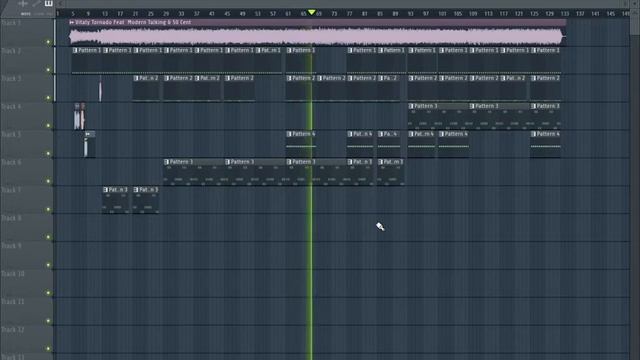The width and height of the screenshot is (640, 360).
Task: Toggle the Track 11 mute LED
Action: coord(48,320)
